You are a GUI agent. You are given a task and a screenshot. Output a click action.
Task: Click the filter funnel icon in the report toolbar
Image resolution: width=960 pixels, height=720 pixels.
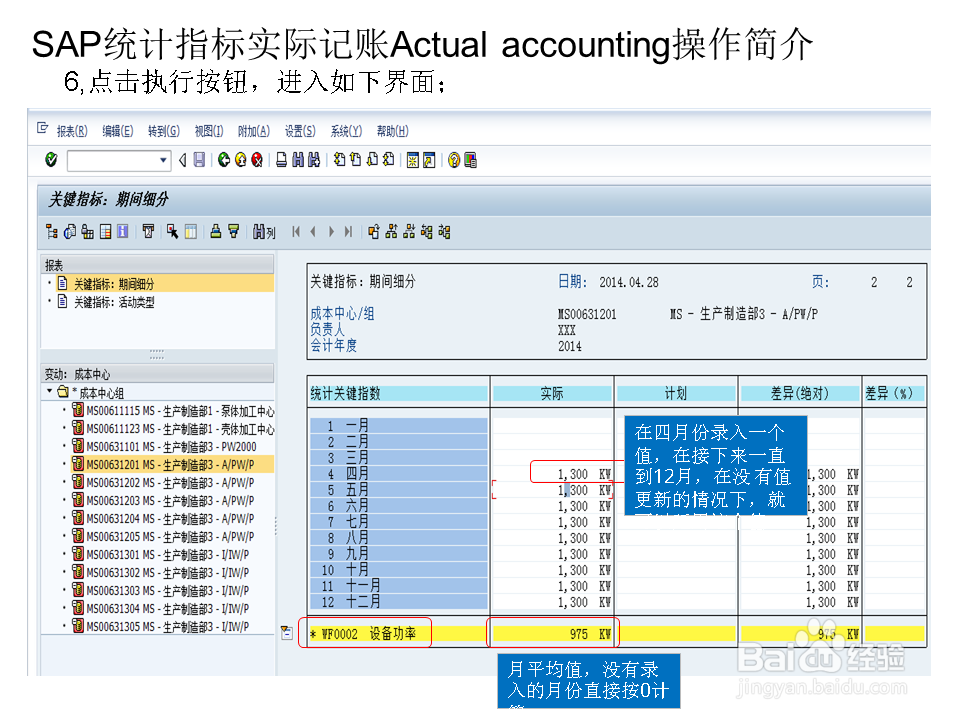point(233,231)
